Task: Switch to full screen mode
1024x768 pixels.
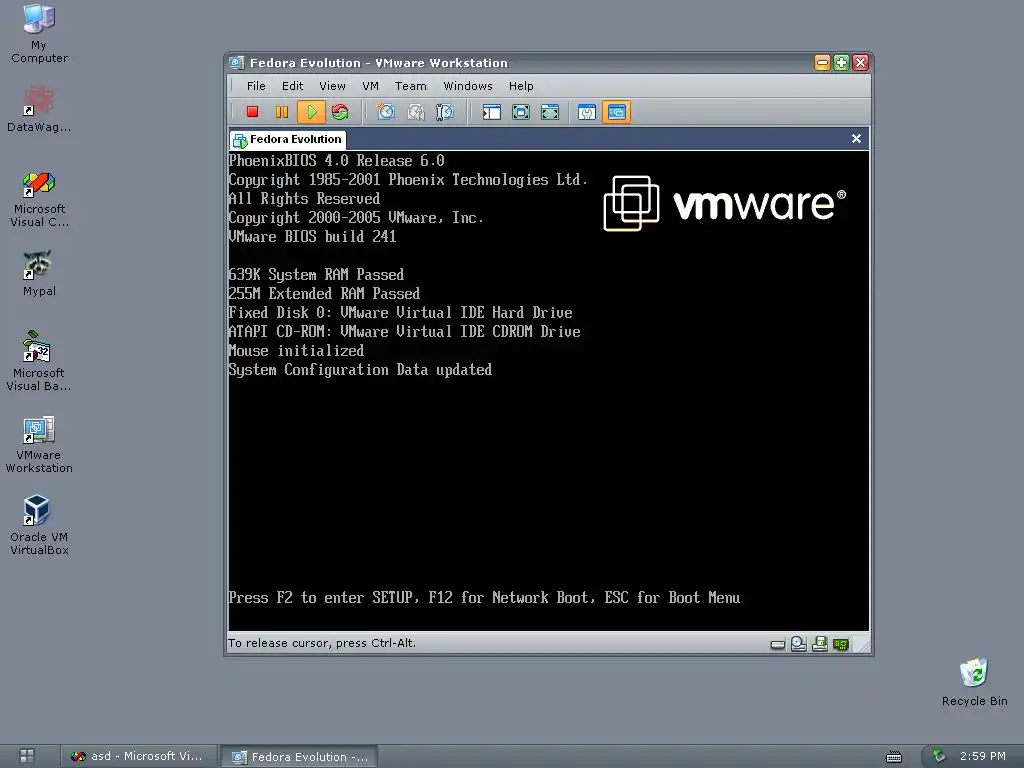Action: [521, 112]
